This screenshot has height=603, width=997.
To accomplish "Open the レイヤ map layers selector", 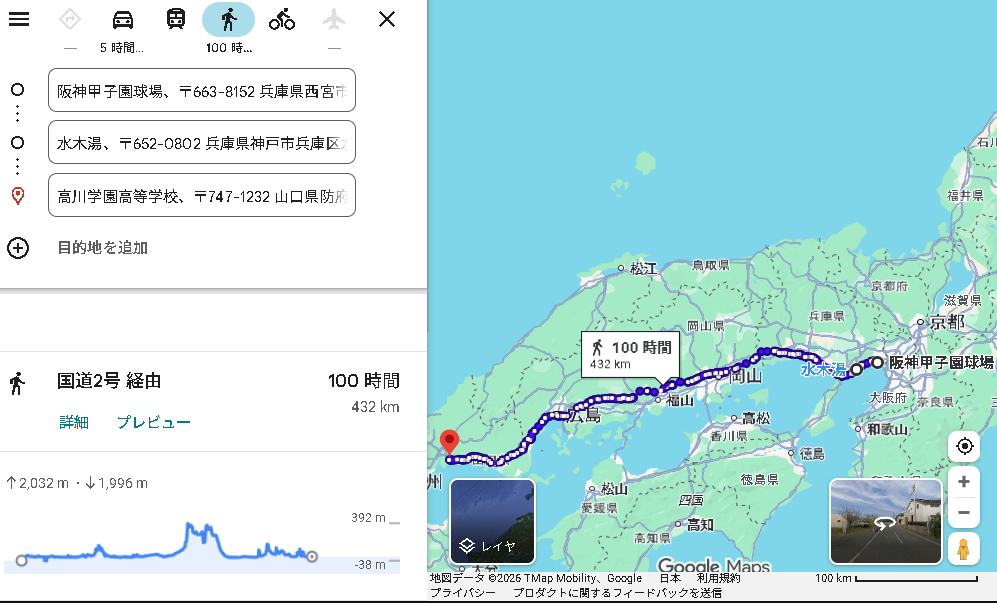I will [492, 521].
